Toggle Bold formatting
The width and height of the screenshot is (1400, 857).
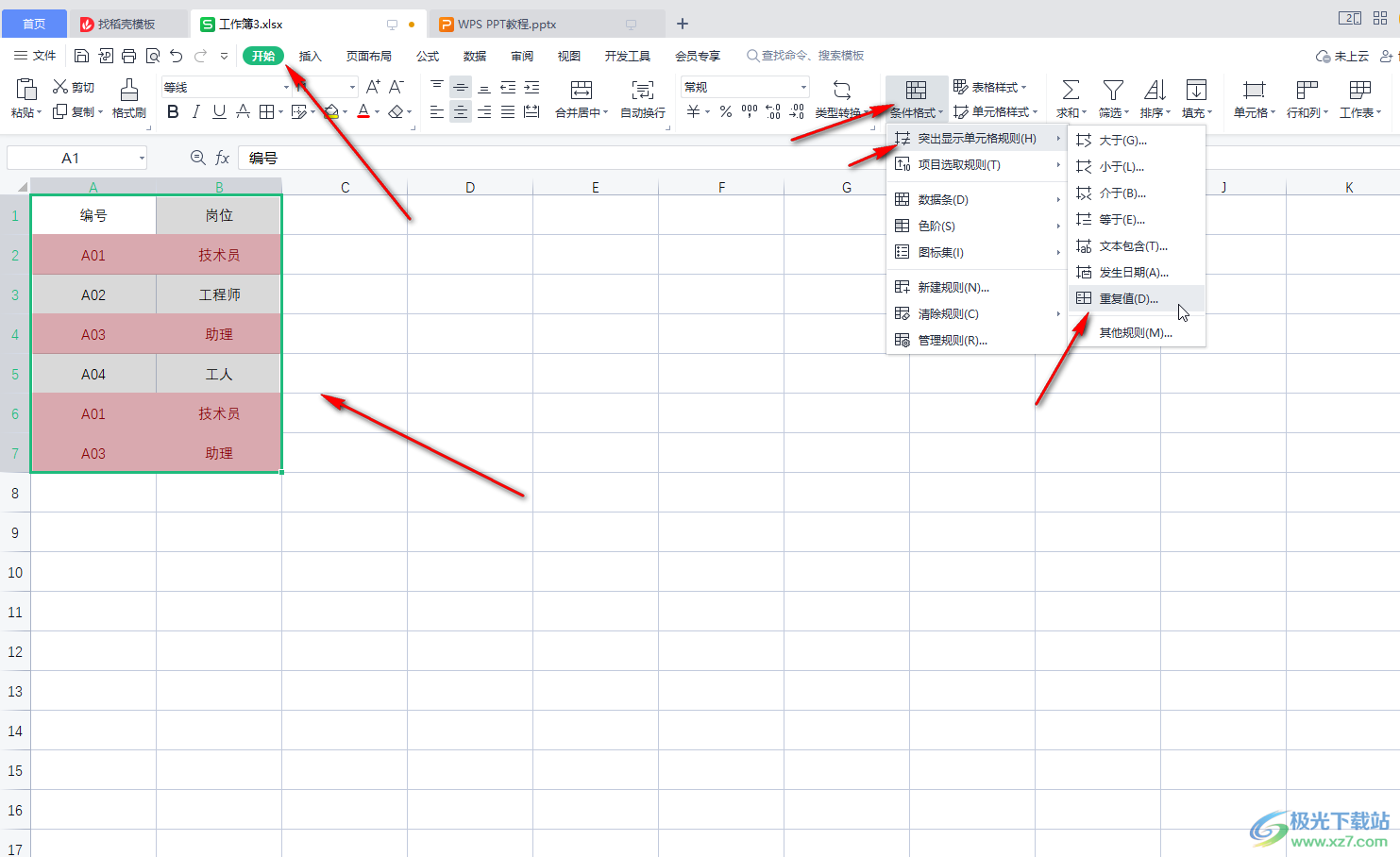click(173, 112)
